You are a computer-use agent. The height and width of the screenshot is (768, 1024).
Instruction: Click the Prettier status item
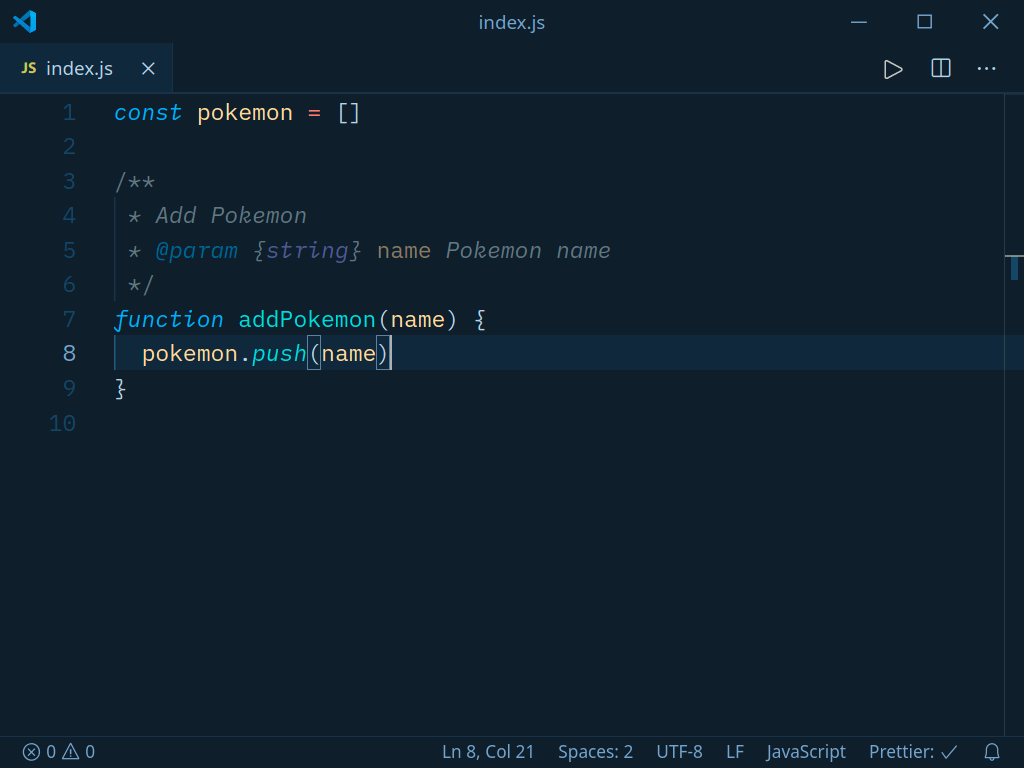coord(913,752)
